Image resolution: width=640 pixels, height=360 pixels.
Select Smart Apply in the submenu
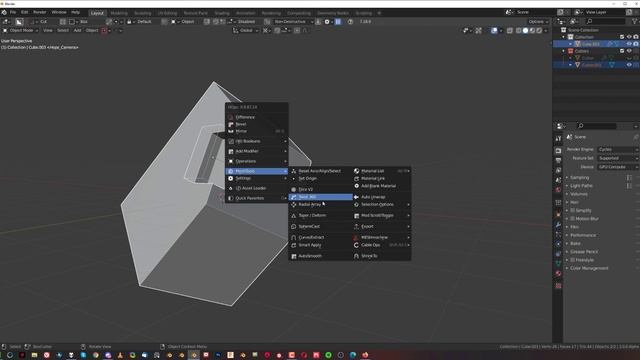point(320,245)
